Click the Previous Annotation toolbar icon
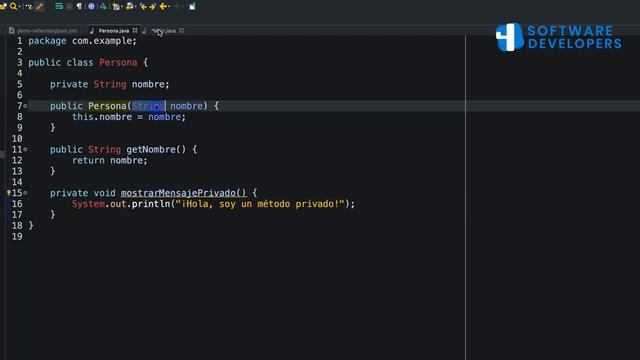Screen dimensions: 640x360 (x=130, y=6)
